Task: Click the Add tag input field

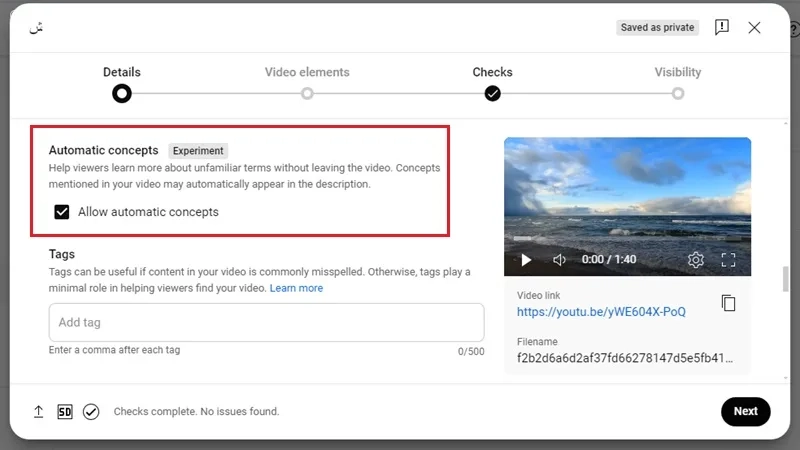Action: (266, 322)
